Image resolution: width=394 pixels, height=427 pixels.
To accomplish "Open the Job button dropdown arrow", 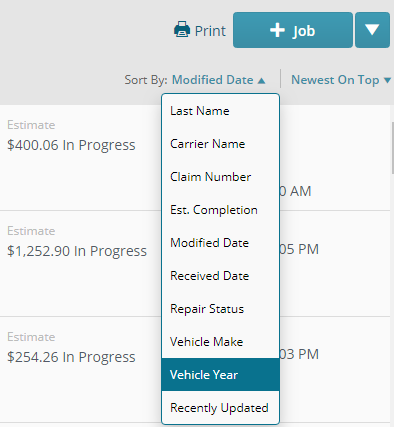I will tap(372, 30).
